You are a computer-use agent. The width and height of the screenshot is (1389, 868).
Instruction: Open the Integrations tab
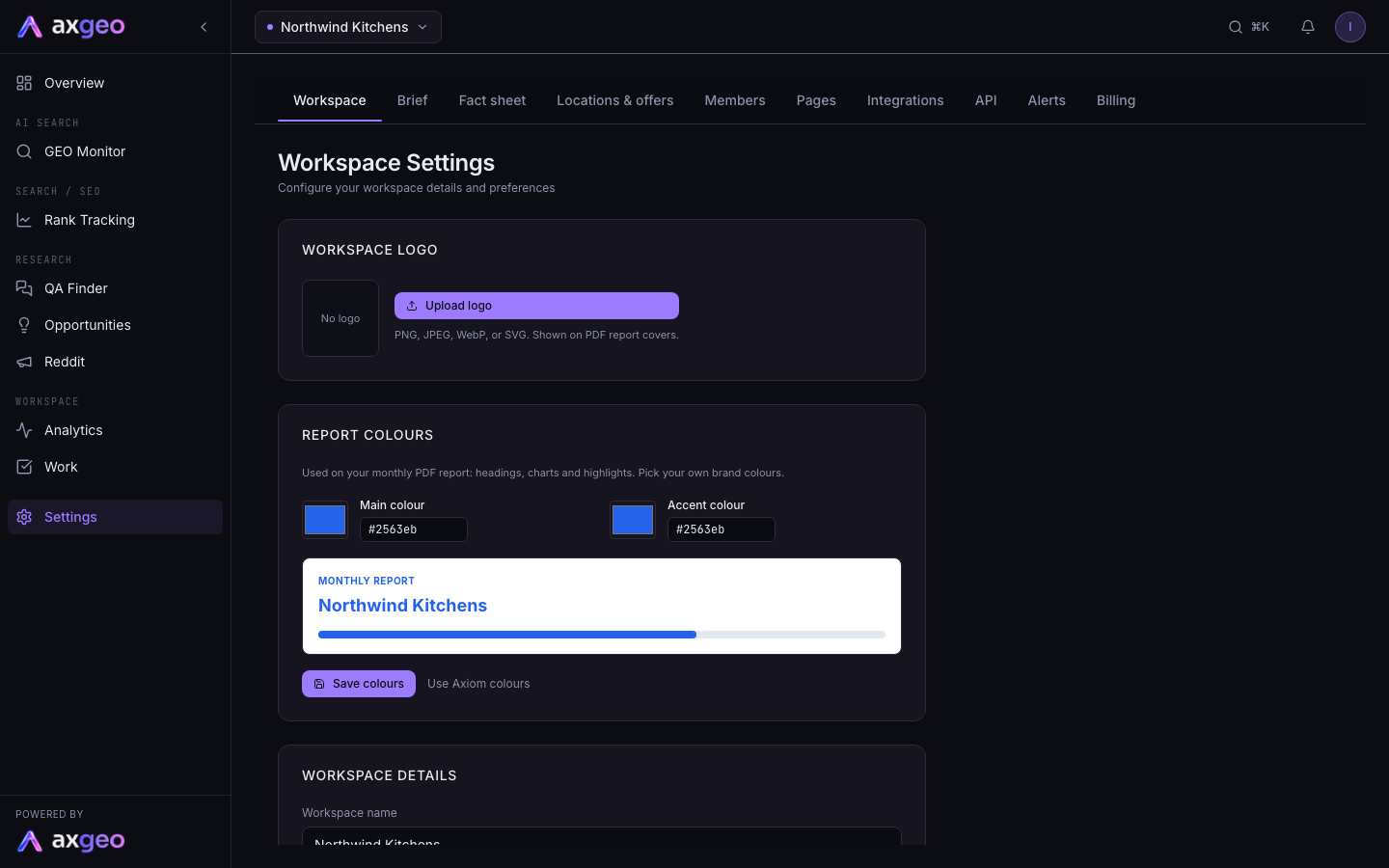tap(906, 100)
